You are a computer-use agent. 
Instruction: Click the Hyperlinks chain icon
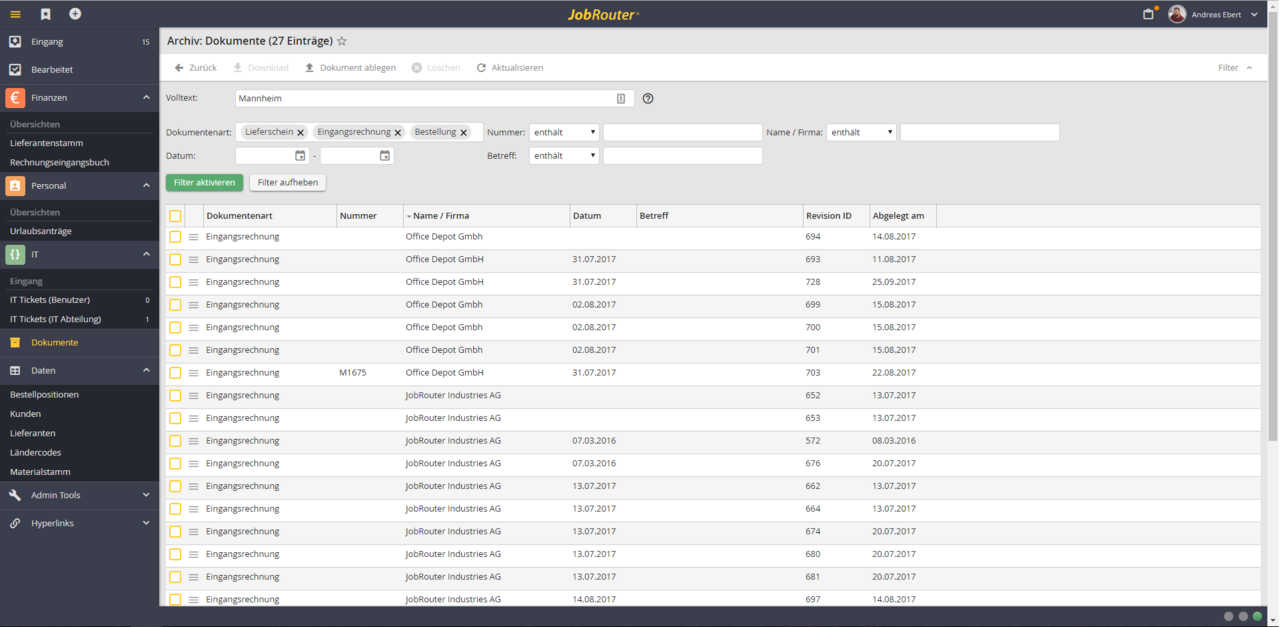click(x=15, y=524)
